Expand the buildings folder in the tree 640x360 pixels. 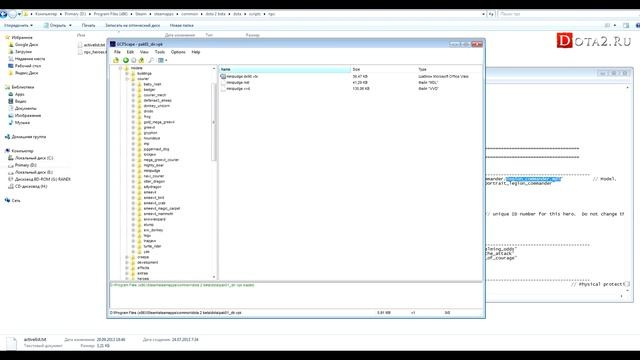(127, 73)
